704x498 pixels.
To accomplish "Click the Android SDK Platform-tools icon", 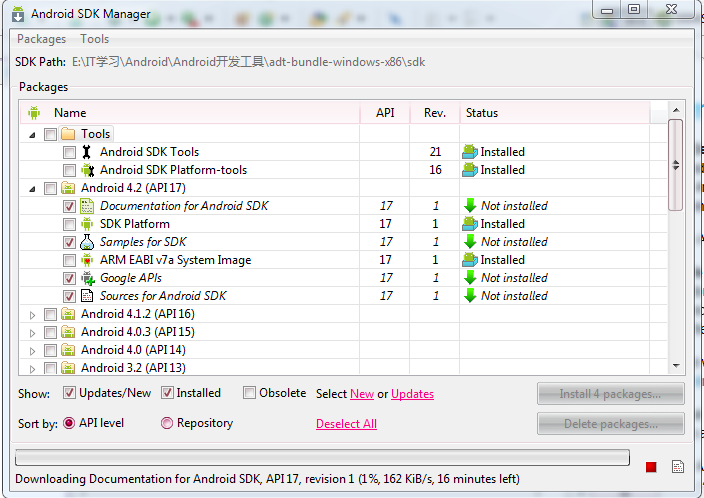I will tap(87, 170).
